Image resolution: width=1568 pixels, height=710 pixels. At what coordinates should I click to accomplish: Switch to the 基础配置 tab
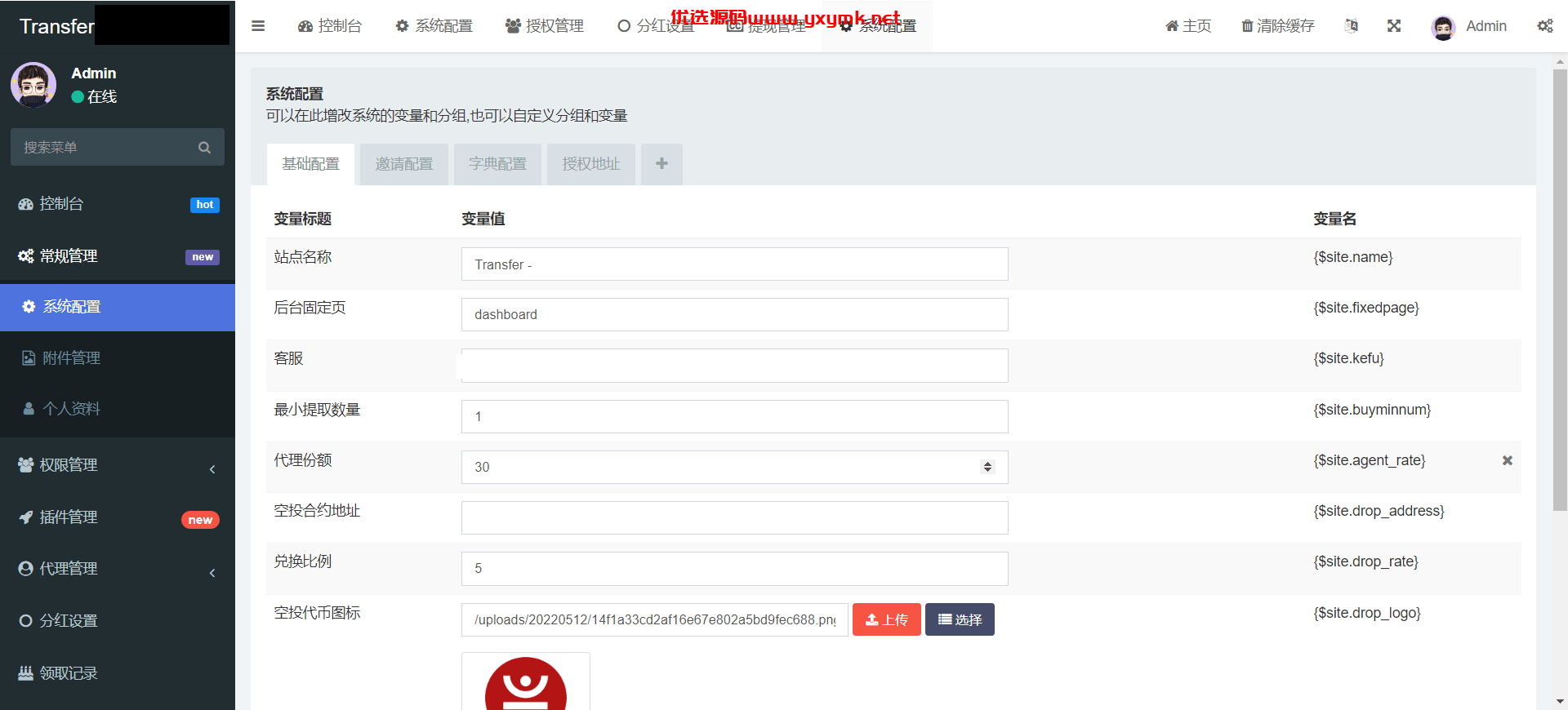tap(310, 164)
